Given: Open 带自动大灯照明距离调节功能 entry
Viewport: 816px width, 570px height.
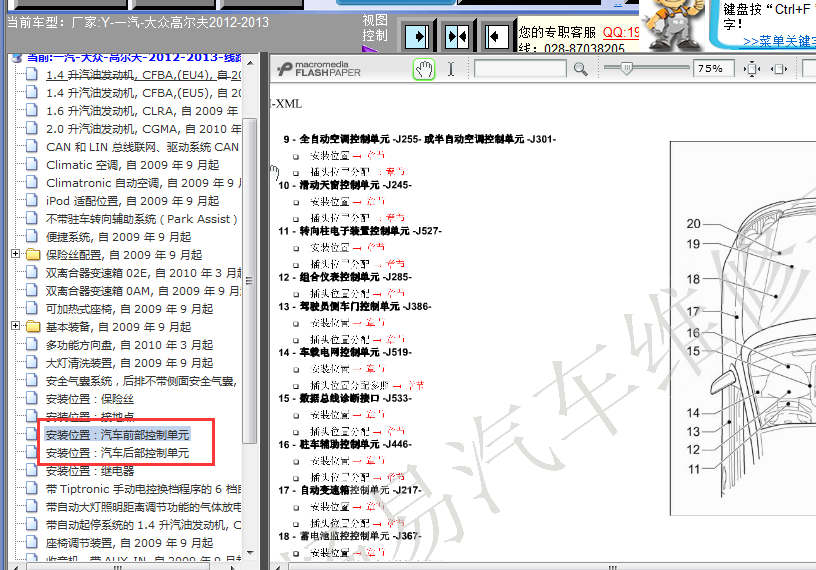Looking at the screenshot, I should click(x=144, y=507).
